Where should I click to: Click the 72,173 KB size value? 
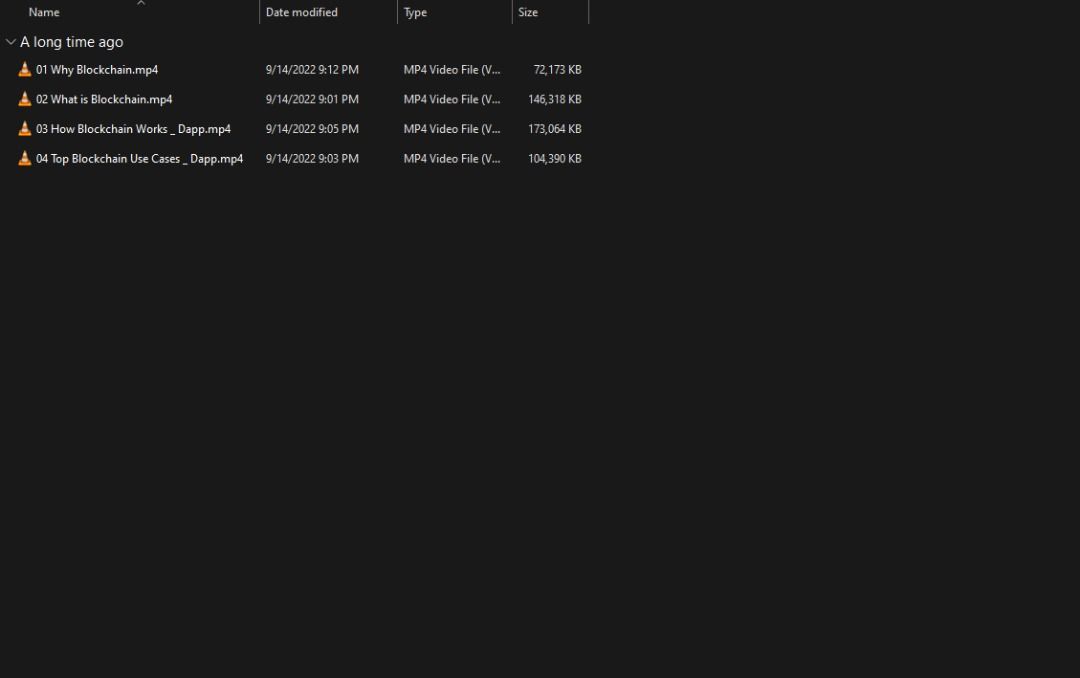pos(557,70)
